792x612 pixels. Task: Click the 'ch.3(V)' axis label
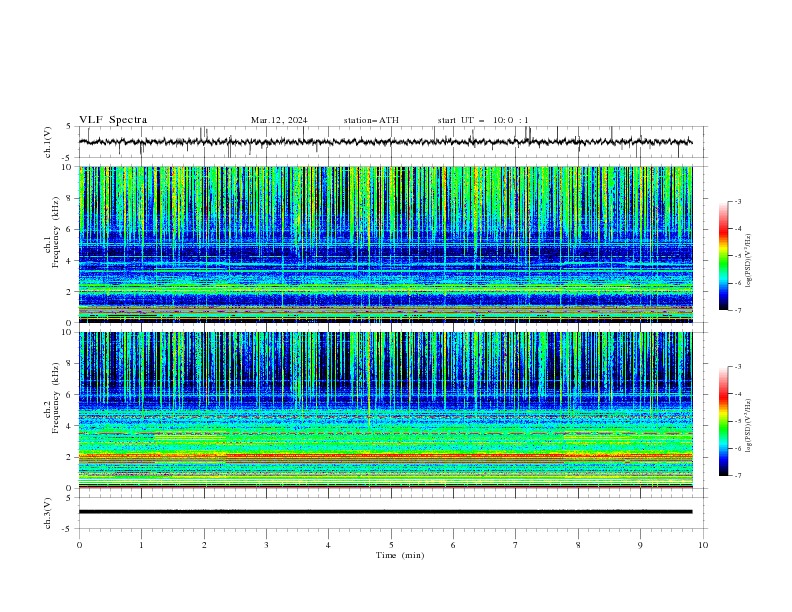point(48,513)
